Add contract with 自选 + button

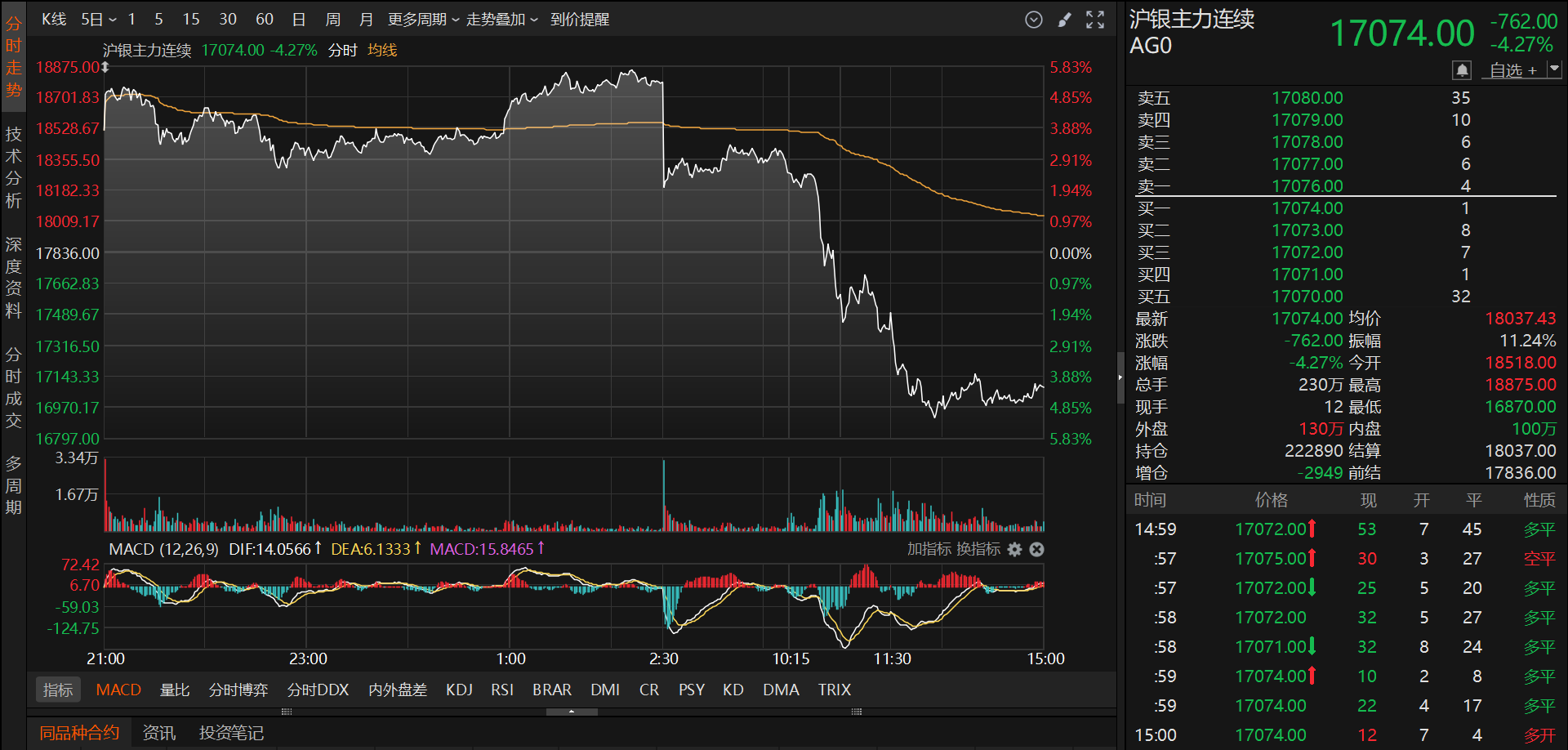coord(1513,70)
